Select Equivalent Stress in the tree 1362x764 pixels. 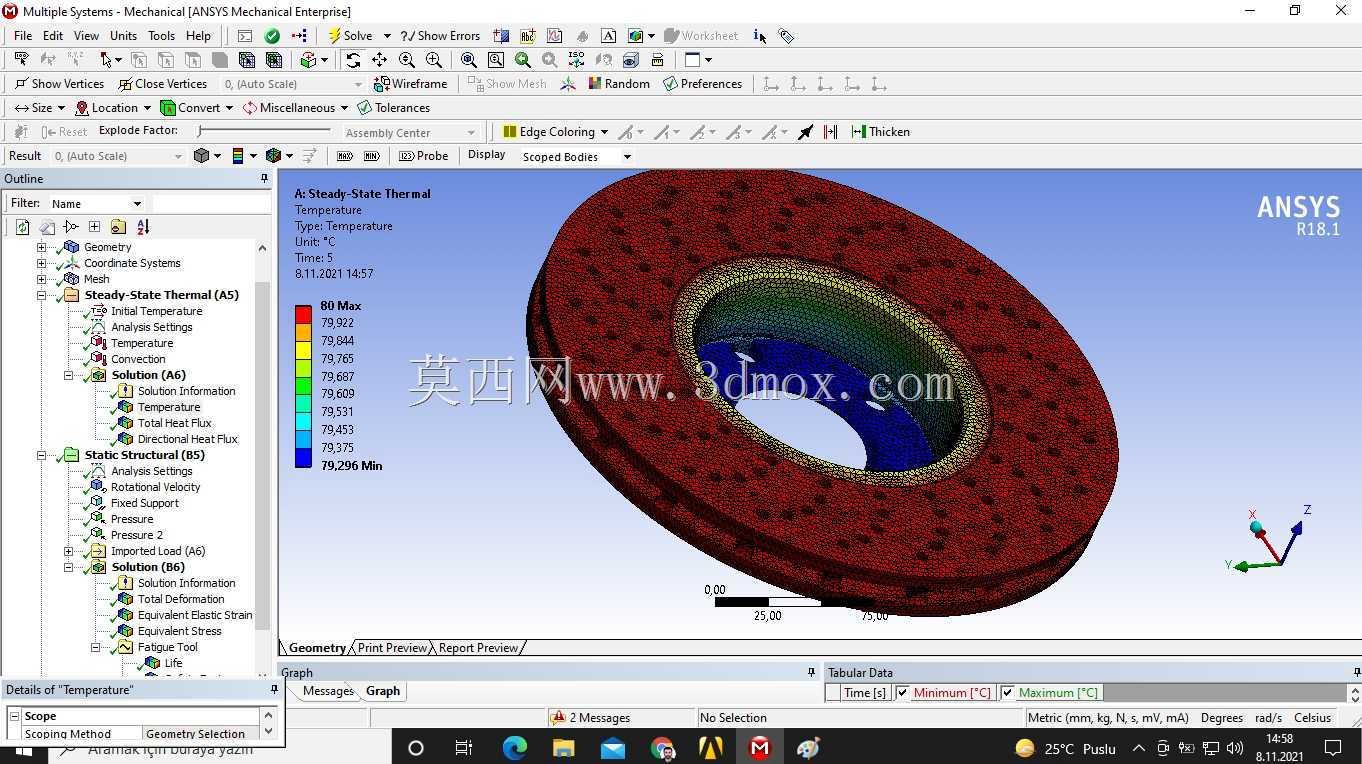coord(180,631)
